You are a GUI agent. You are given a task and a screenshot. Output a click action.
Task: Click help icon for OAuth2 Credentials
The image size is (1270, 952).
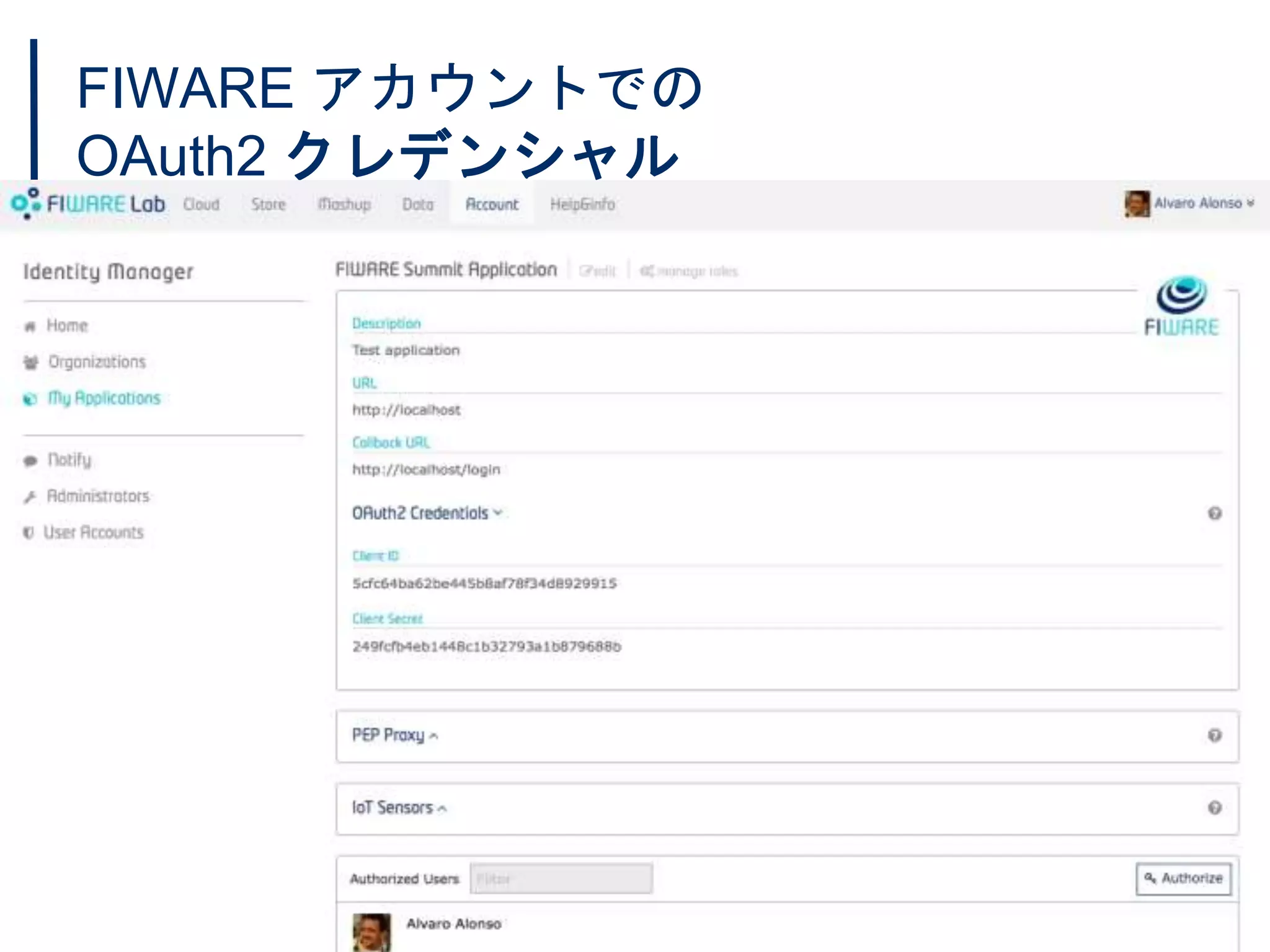1215,513
